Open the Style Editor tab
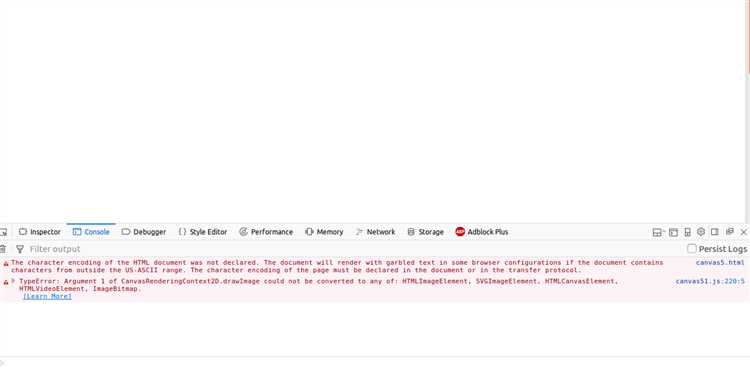 pos(203,232)
